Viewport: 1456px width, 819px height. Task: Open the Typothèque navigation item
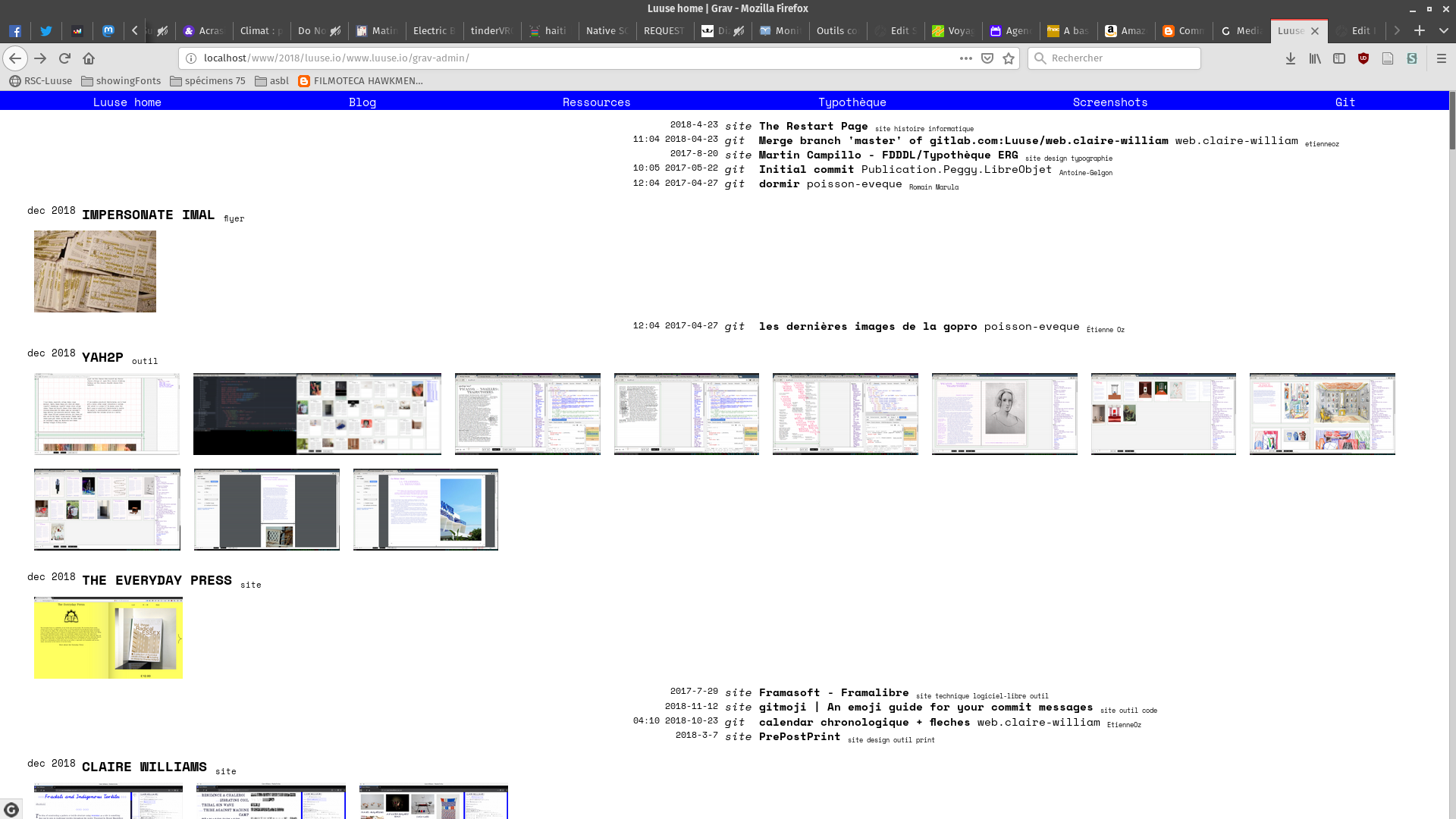[852, 102]
